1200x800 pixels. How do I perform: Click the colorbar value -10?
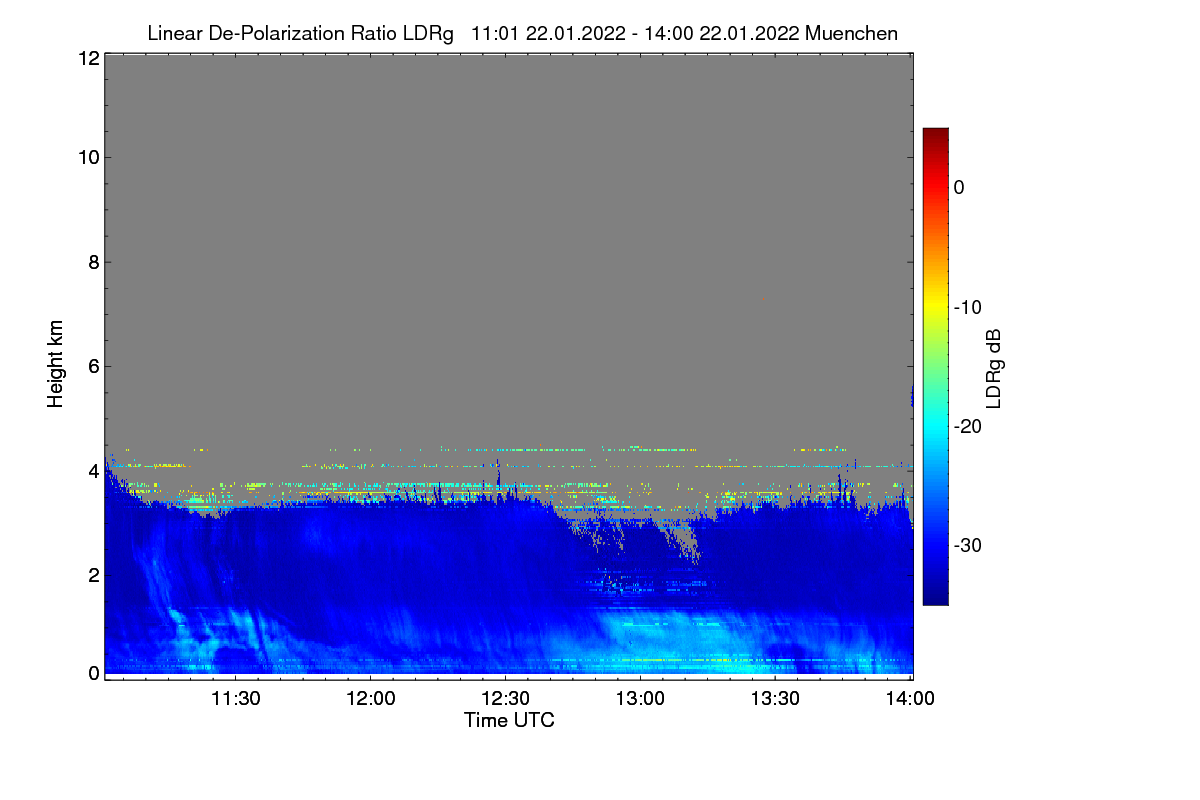pos(969,307)
